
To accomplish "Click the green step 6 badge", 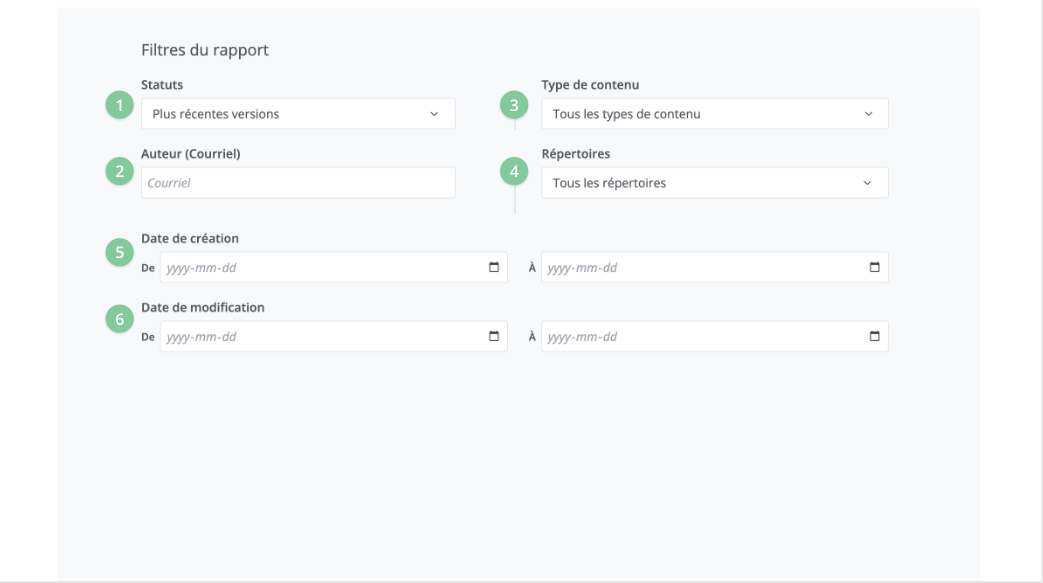I will (x=120, y=320).
